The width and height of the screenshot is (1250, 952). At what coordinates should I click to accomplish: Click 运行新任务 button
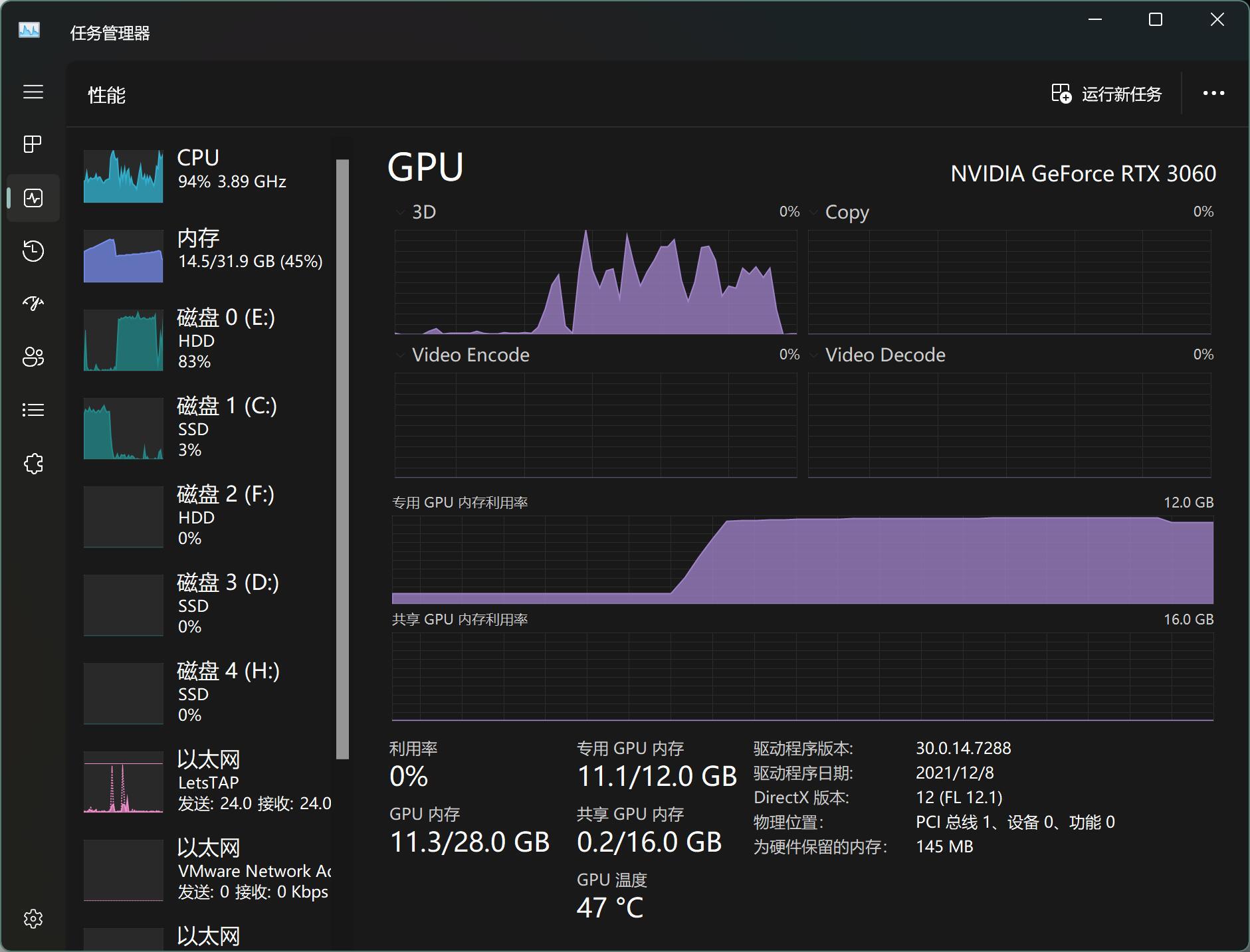1106,94
